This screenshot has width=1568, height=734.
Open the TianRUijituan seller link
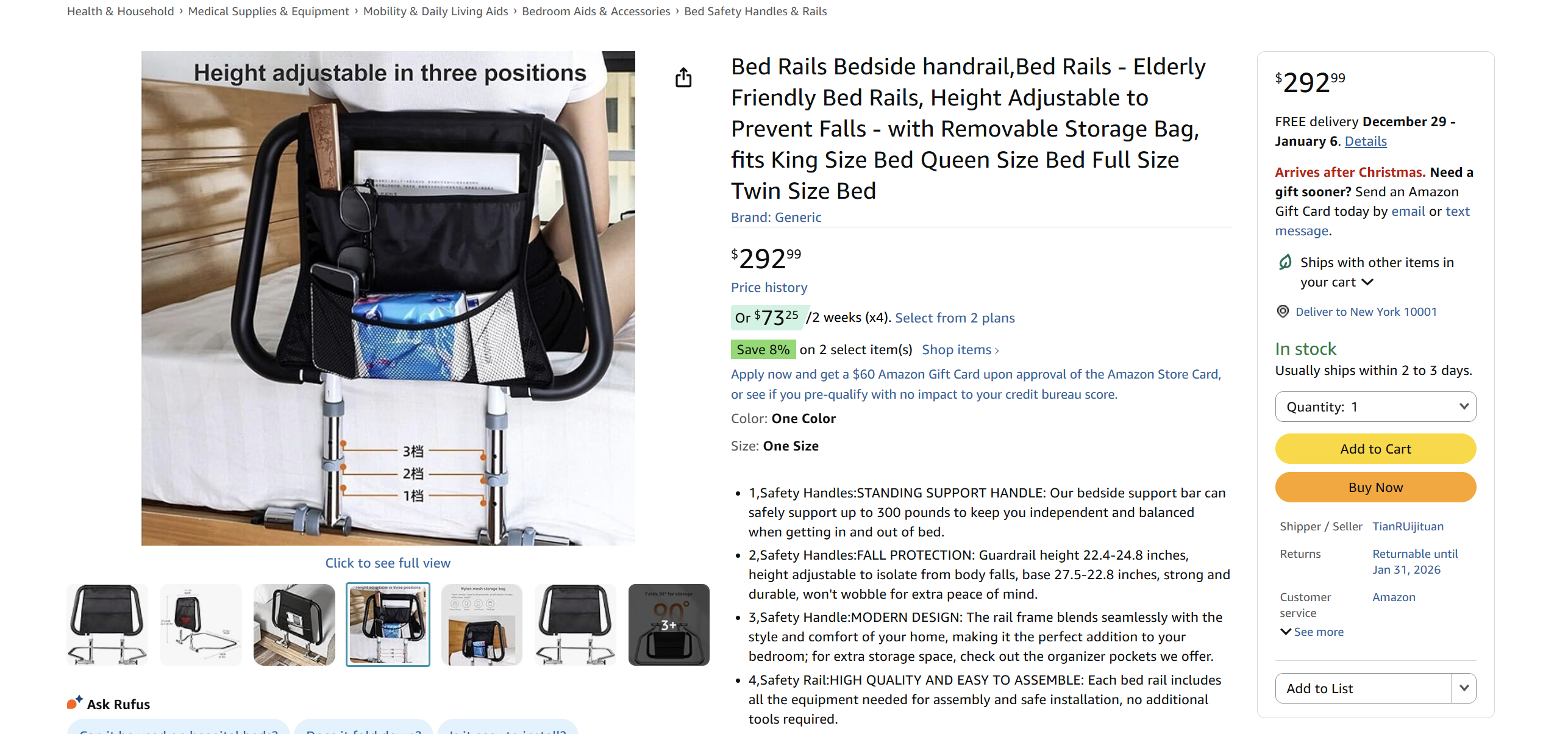coord(1408,526)
